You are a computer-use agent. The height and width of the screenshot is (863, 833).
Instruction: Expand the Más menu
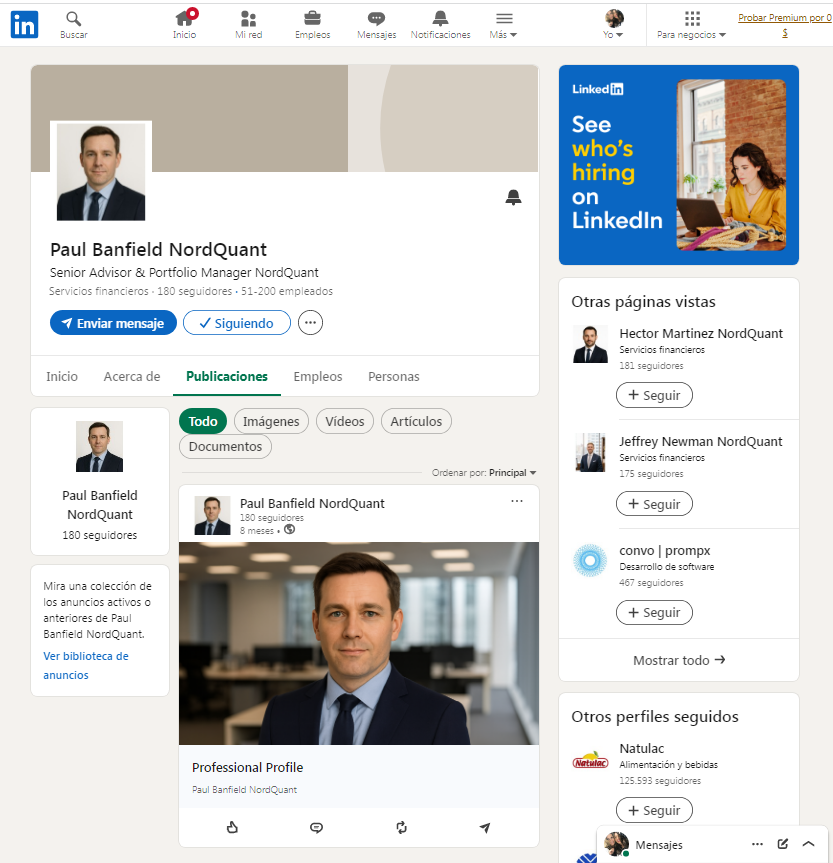[x=503, y=25]
